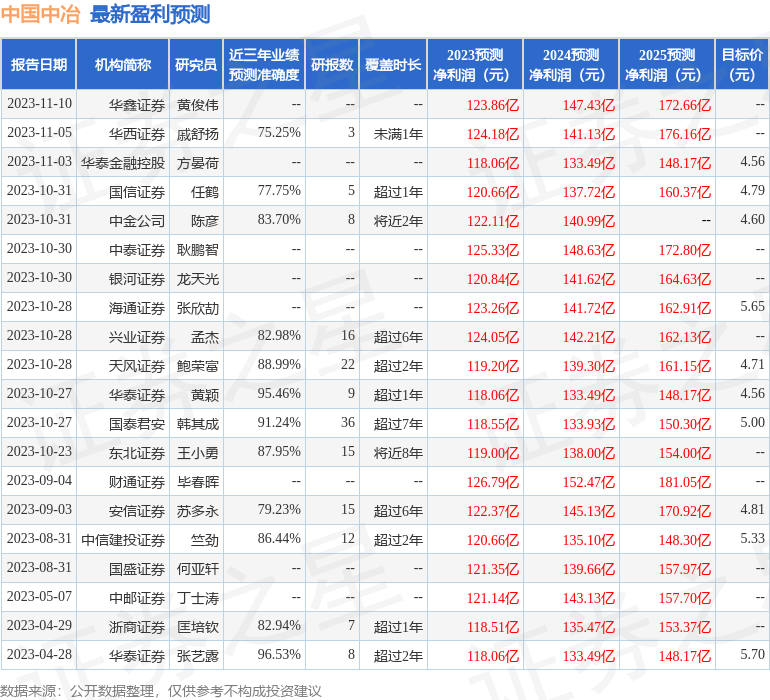
Task: Click the 82.98% accuracy value
Action: tap(279, 336)
